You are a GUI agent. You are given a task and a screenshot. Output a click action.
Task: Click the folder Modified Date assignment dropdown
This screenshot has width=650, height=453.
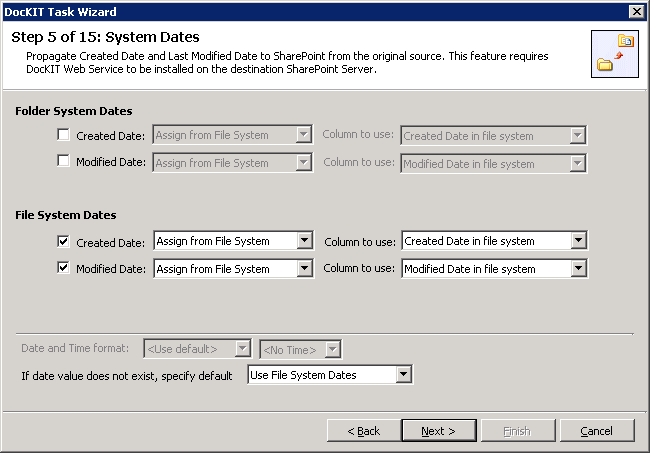[232, 162]
